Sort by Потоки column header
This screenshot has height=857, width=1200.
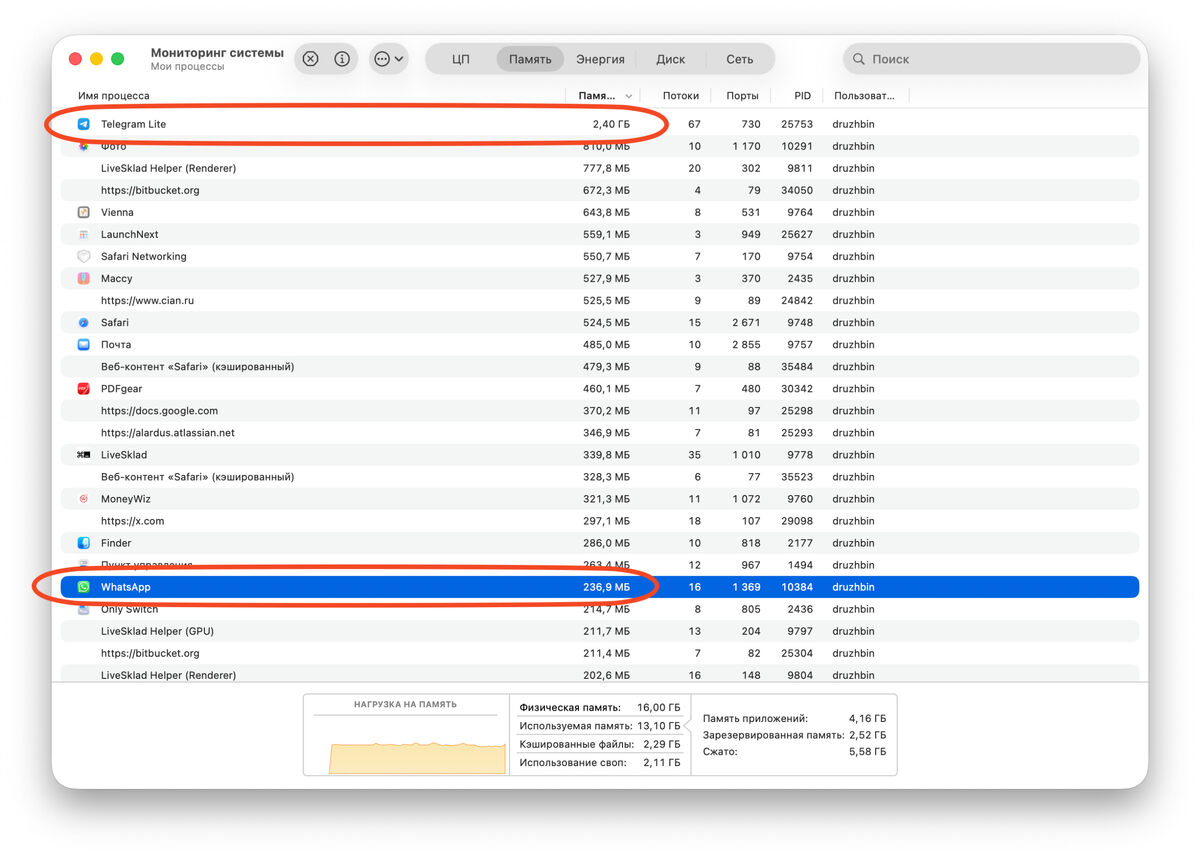[681, 96]
